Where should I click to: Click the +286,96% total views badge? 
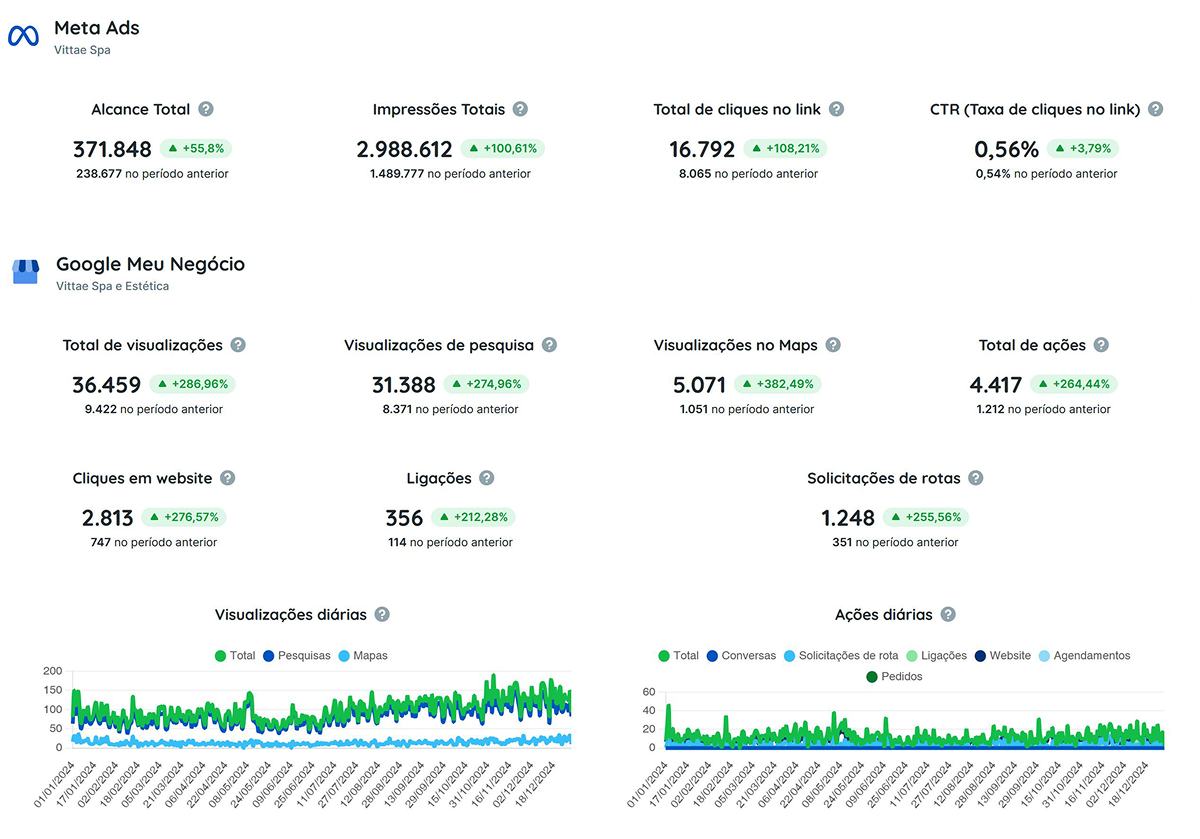(193, 383)
